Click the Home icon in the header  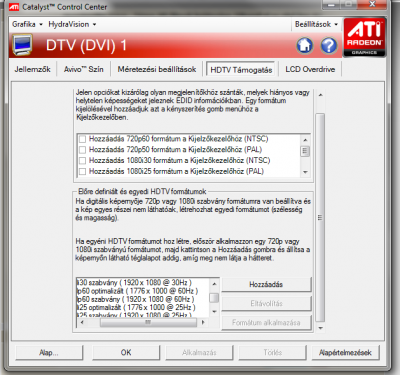coord(305,45)
